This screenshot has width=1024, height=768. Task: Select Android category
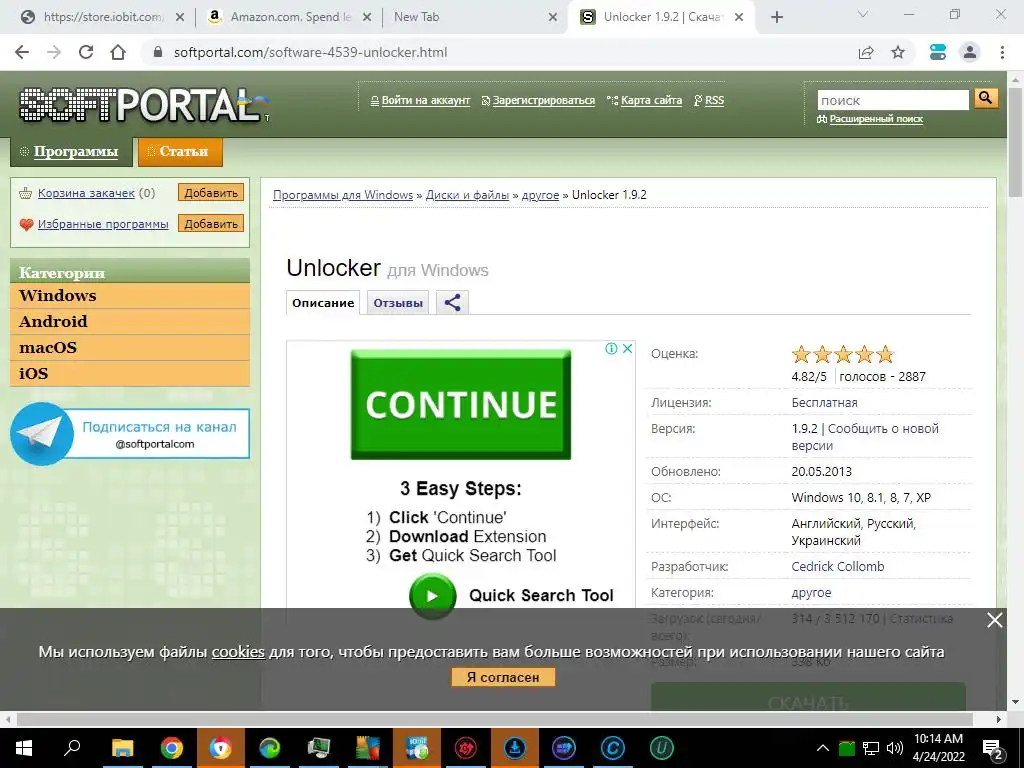click(x=130, y=321)
